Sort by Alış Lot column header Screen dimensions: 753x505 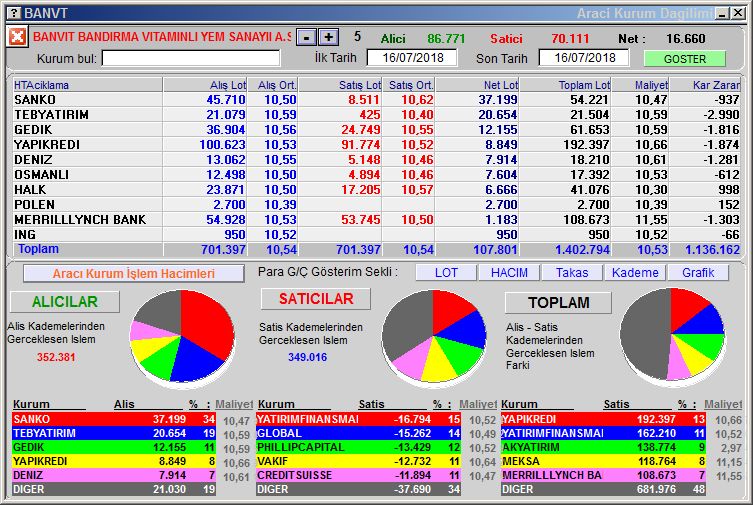205,85
